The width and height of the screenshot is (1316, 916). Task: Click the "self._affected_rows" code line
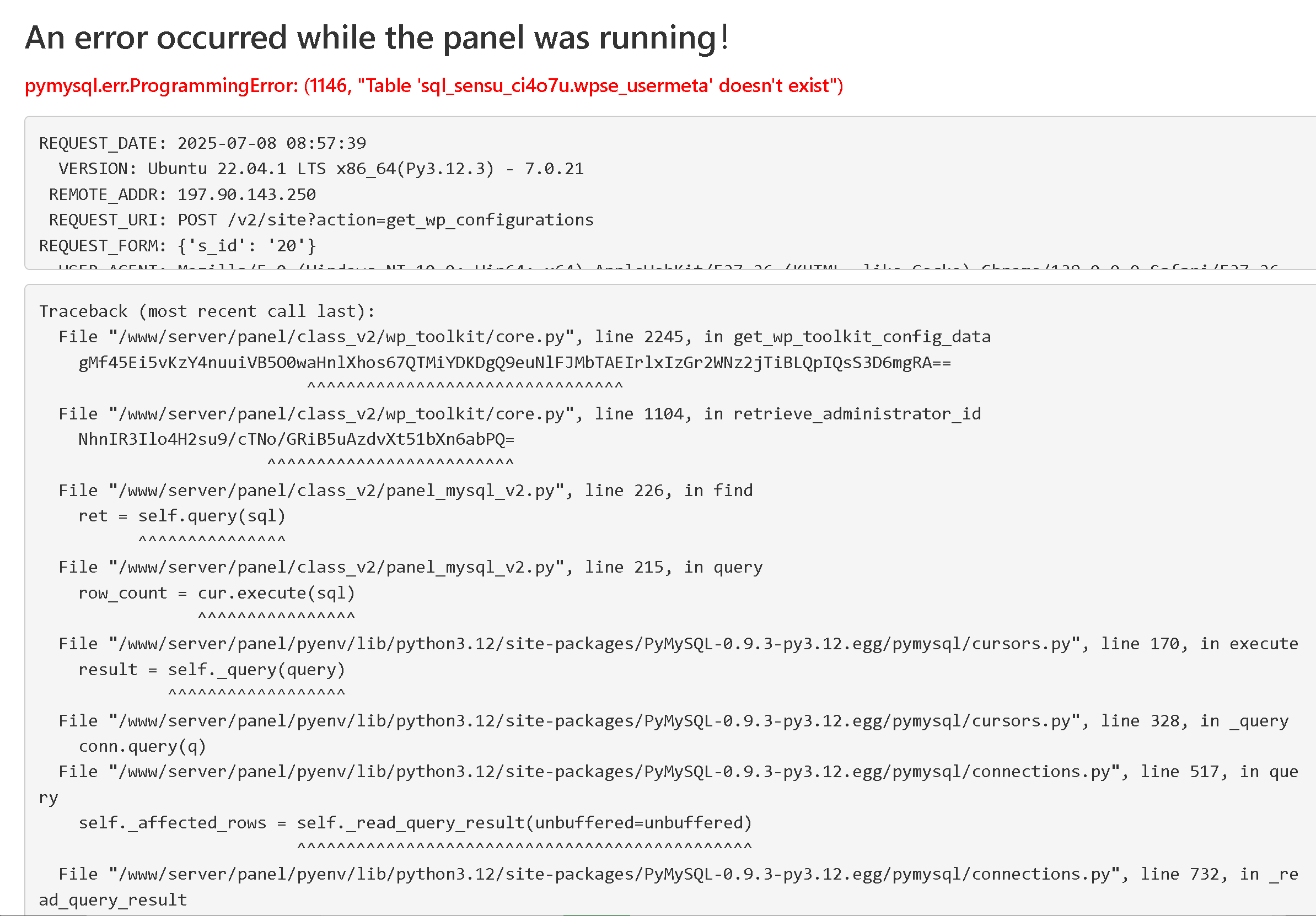pyautogui.click(x=415, y=823)
